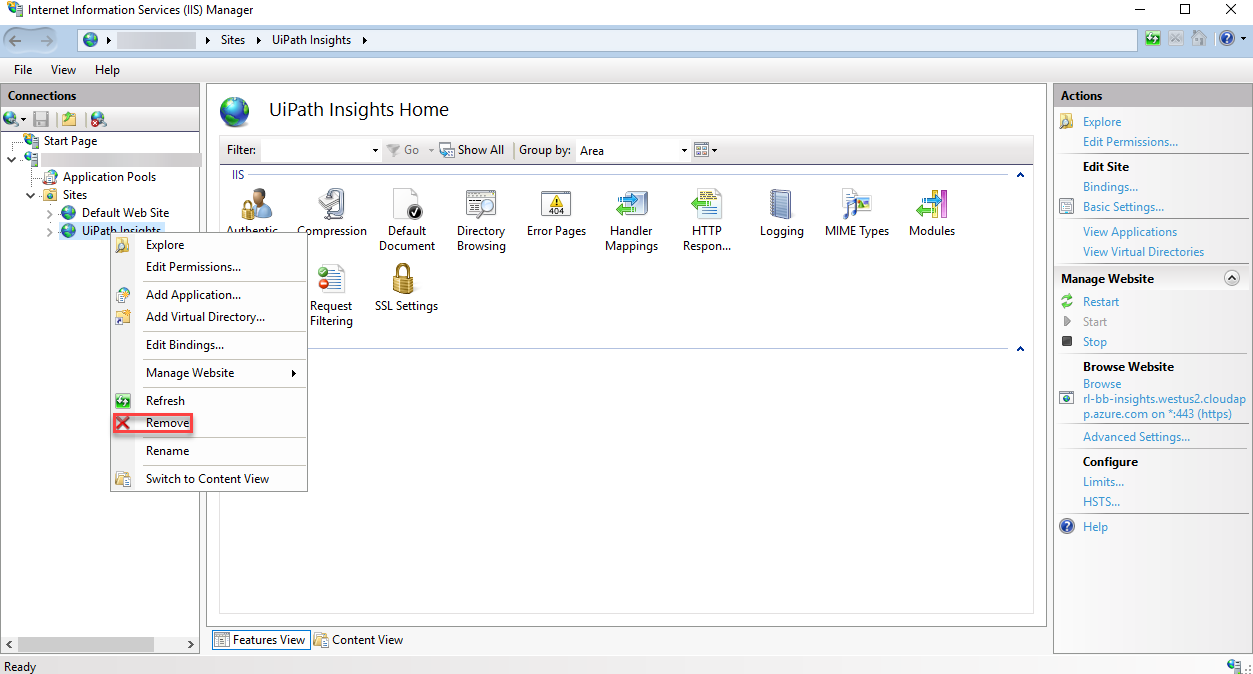Choose Add Virtual Directory in context menu
The height and width of the screenshot is (674, 1253).
click(208, 317)
